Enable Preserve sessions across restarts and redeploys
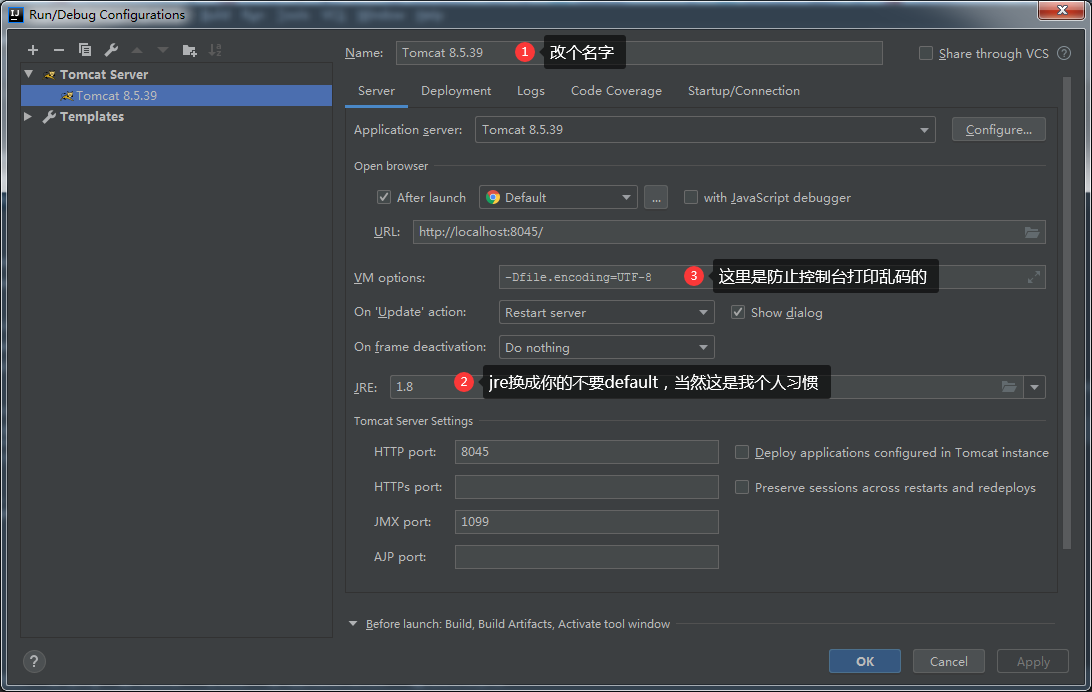 click(x=742, y=487)
